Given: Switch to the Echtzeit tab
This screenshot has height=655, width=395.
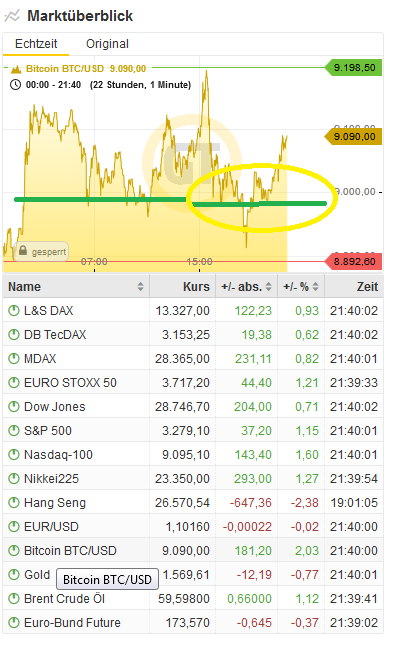Looking at the screenshot, I should tap(36, 44).
